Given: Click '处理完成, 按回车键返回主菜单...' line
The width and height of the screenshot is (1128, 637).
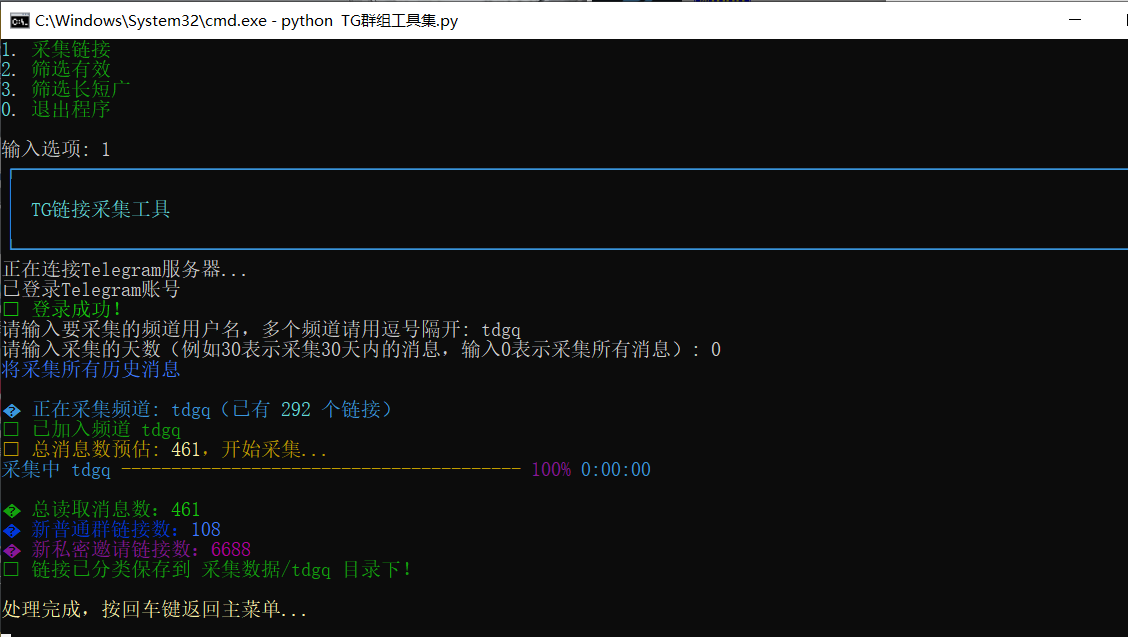Looking at the screenshot, I should tap(155, 610).
